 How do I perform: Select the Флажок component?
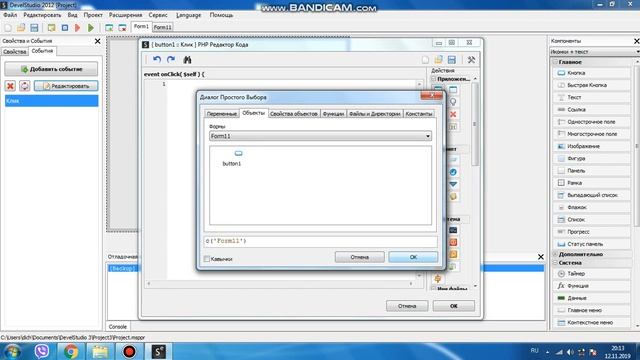592,207
